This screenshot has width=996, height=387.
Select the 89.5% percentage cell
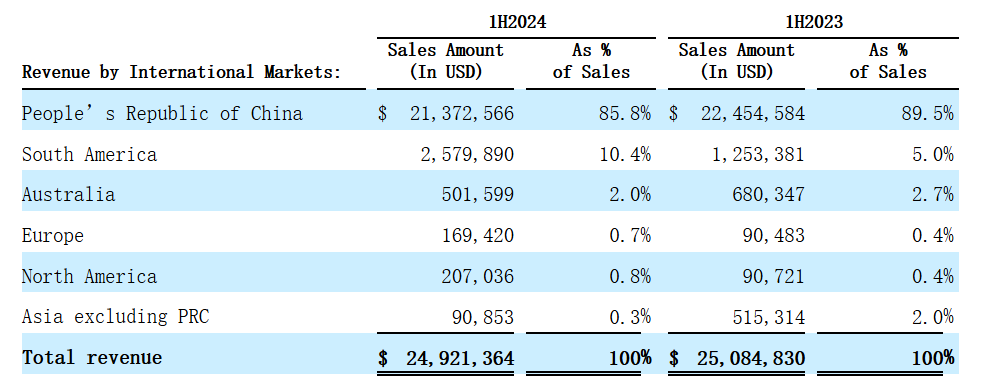927,114
